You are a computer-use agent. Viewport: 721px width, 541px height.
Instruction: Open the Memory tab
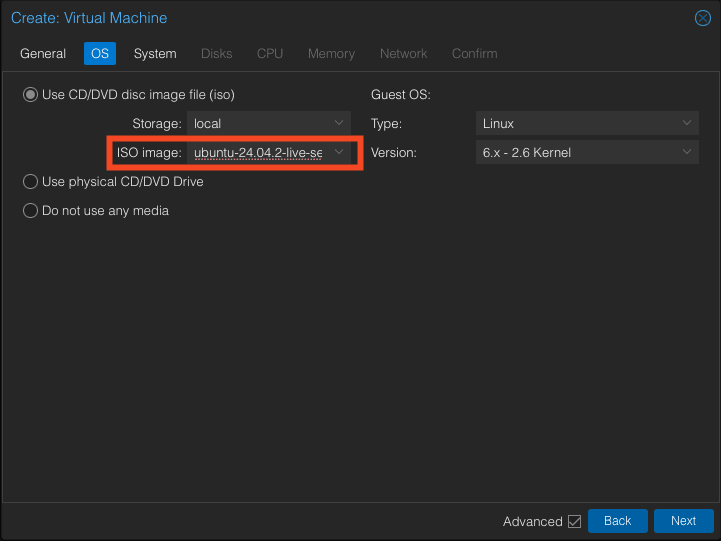331,54
